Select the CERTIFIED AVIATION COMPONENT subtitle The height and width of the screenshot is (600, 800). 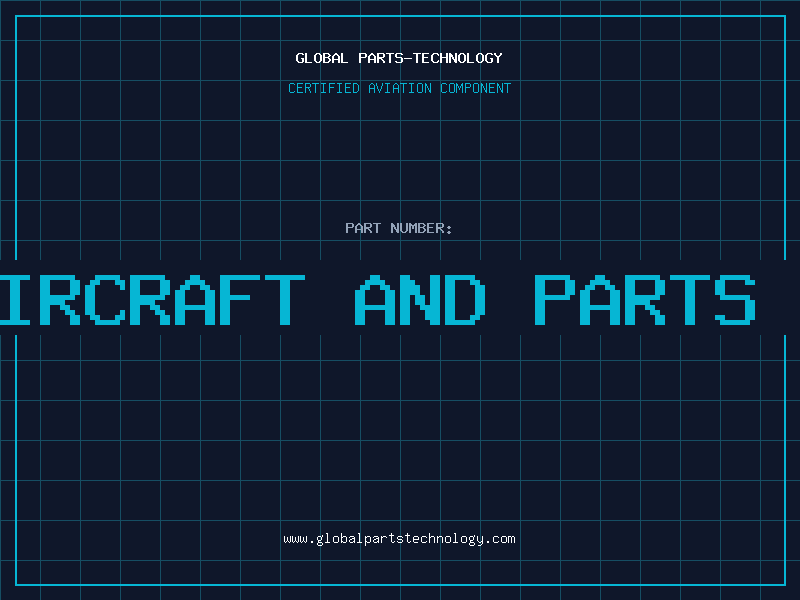(399, 88)
